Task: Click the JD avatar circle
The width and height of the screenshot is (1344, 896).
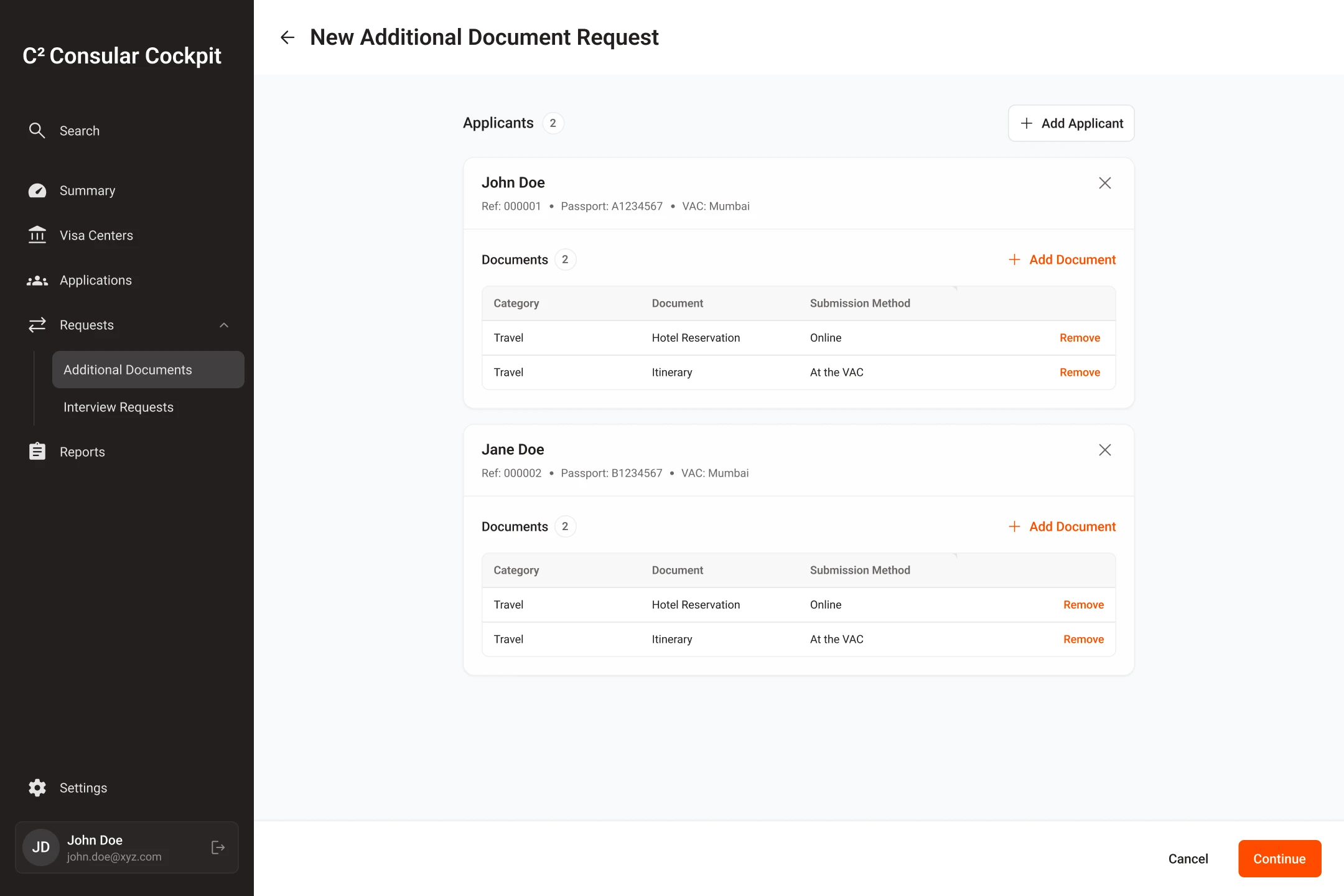Action: 41,847
